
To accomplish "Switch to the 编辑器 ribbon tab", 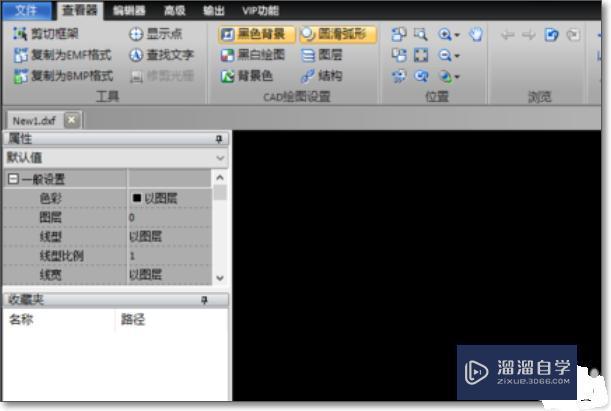I will (x=129, y=11).
